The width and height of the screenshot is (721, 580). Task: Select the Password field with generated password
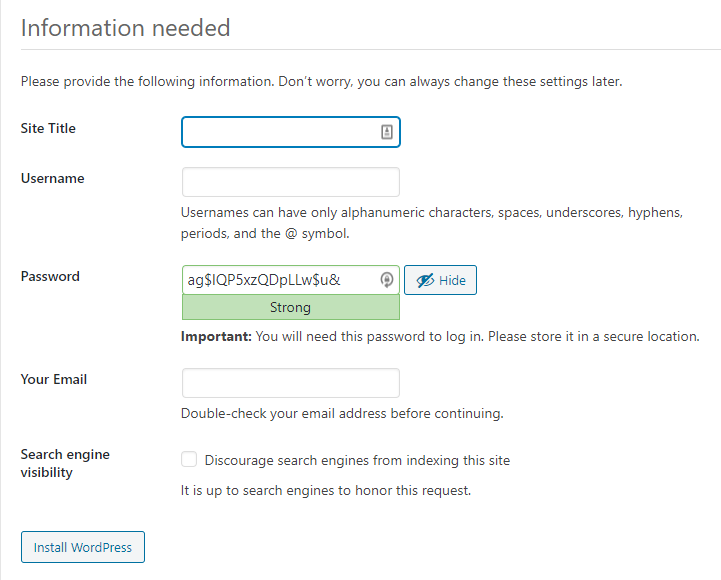click(291, 280)
